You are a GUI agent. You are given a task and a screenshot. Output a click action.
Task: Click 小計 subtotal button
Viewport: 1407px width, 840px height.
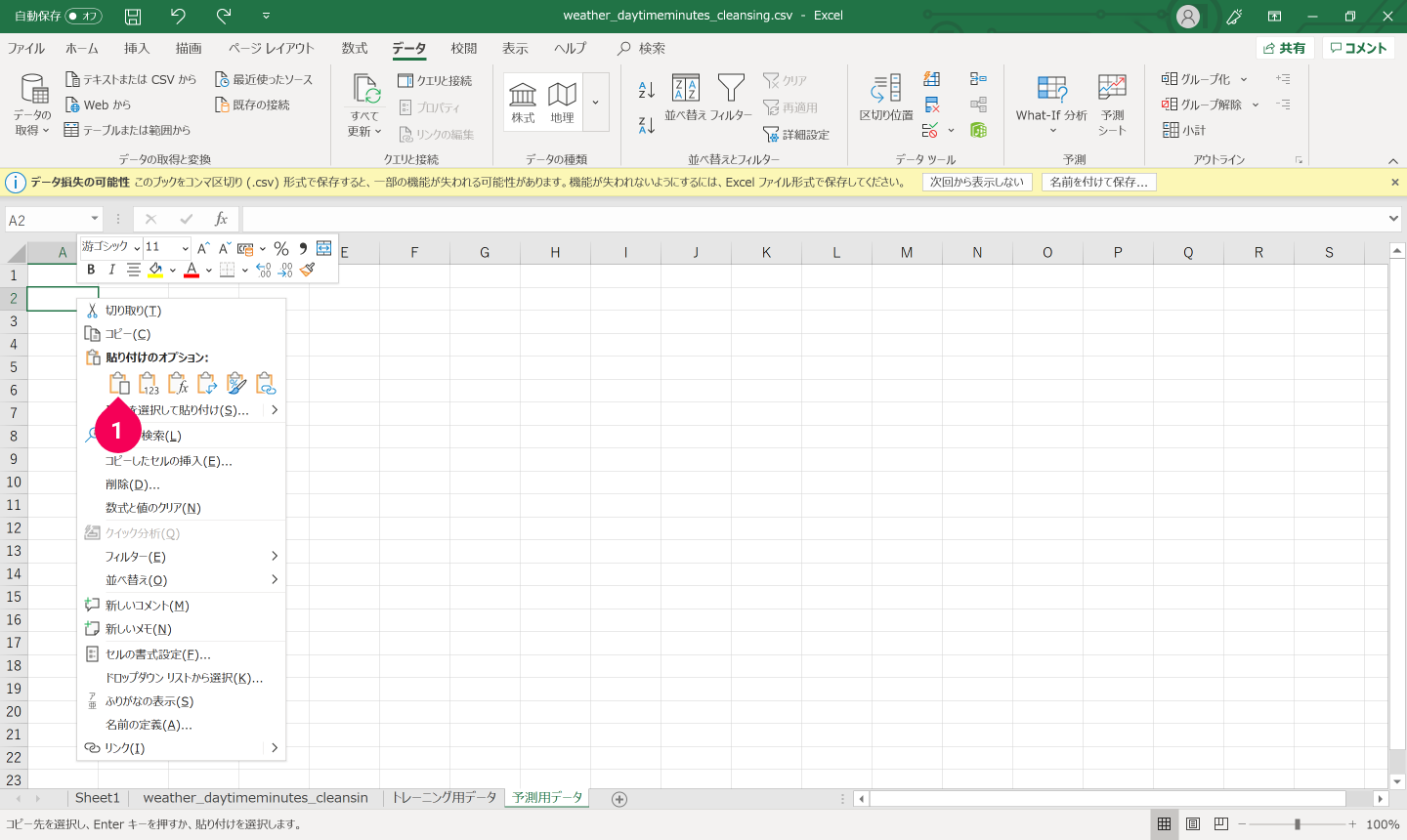pos(1184,130)
